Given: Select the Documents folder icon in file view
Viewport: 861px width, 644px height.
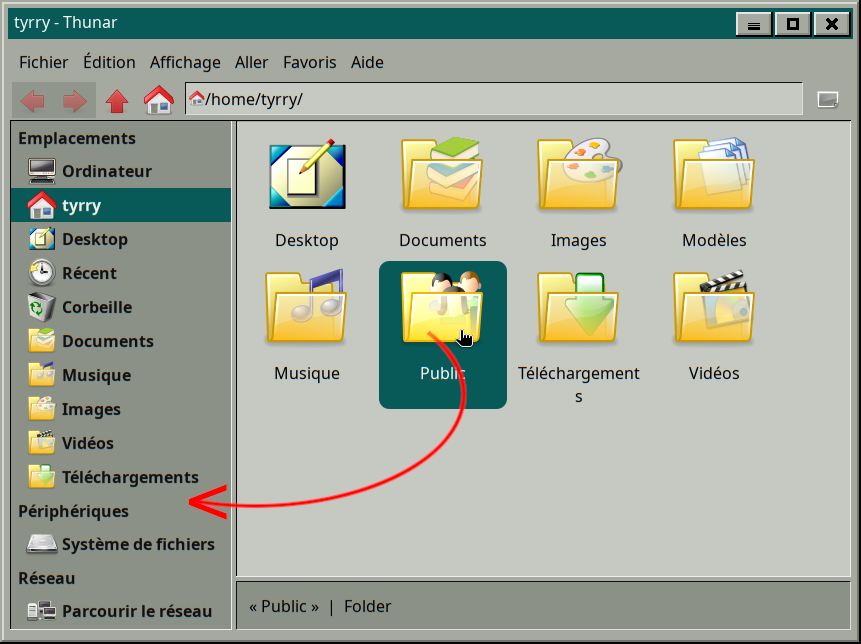Looking at the screenshot, I should 443,174.
